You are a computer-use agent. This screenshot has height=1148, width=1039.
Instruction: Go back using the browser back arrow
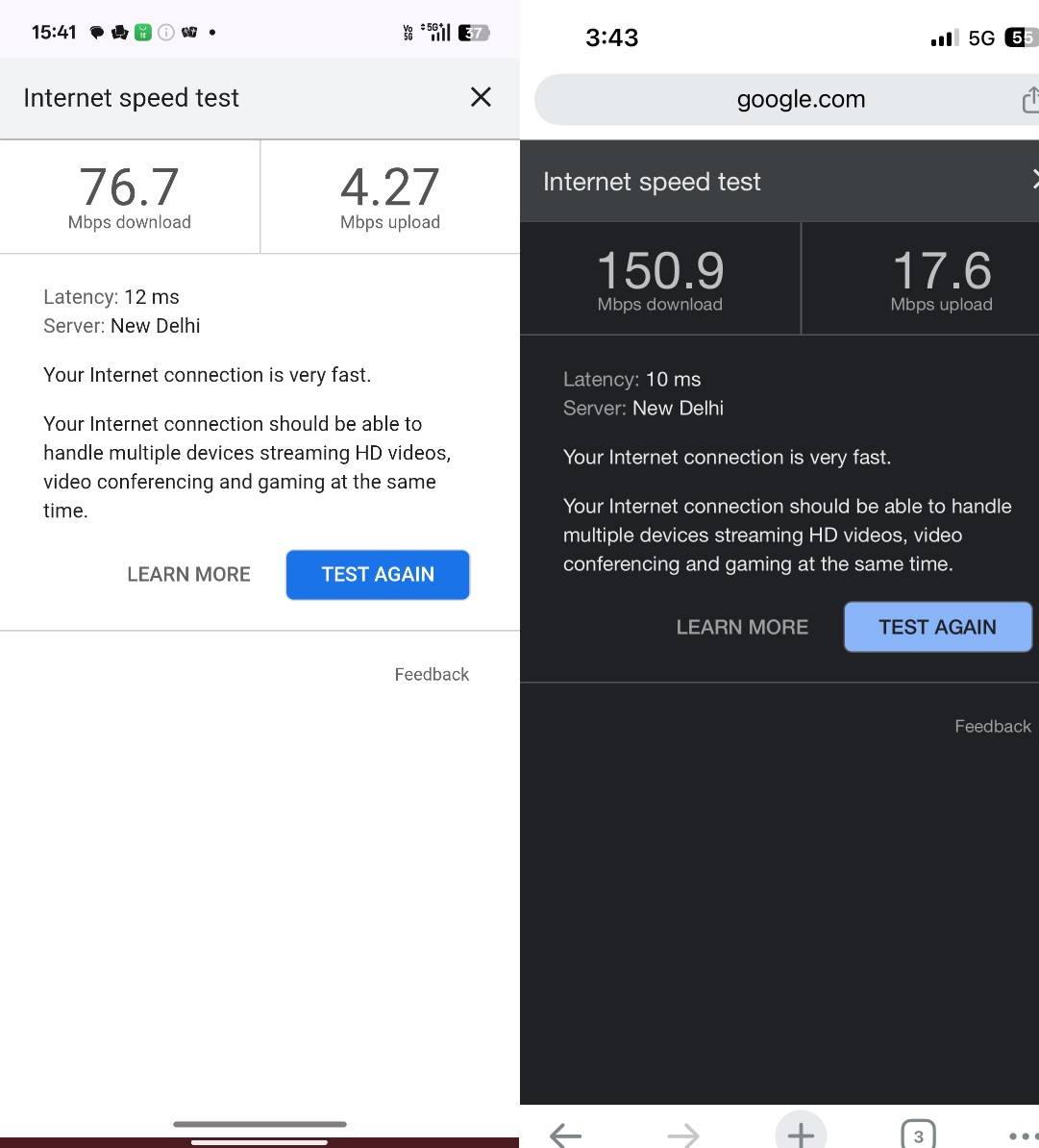coord(565,1135)
